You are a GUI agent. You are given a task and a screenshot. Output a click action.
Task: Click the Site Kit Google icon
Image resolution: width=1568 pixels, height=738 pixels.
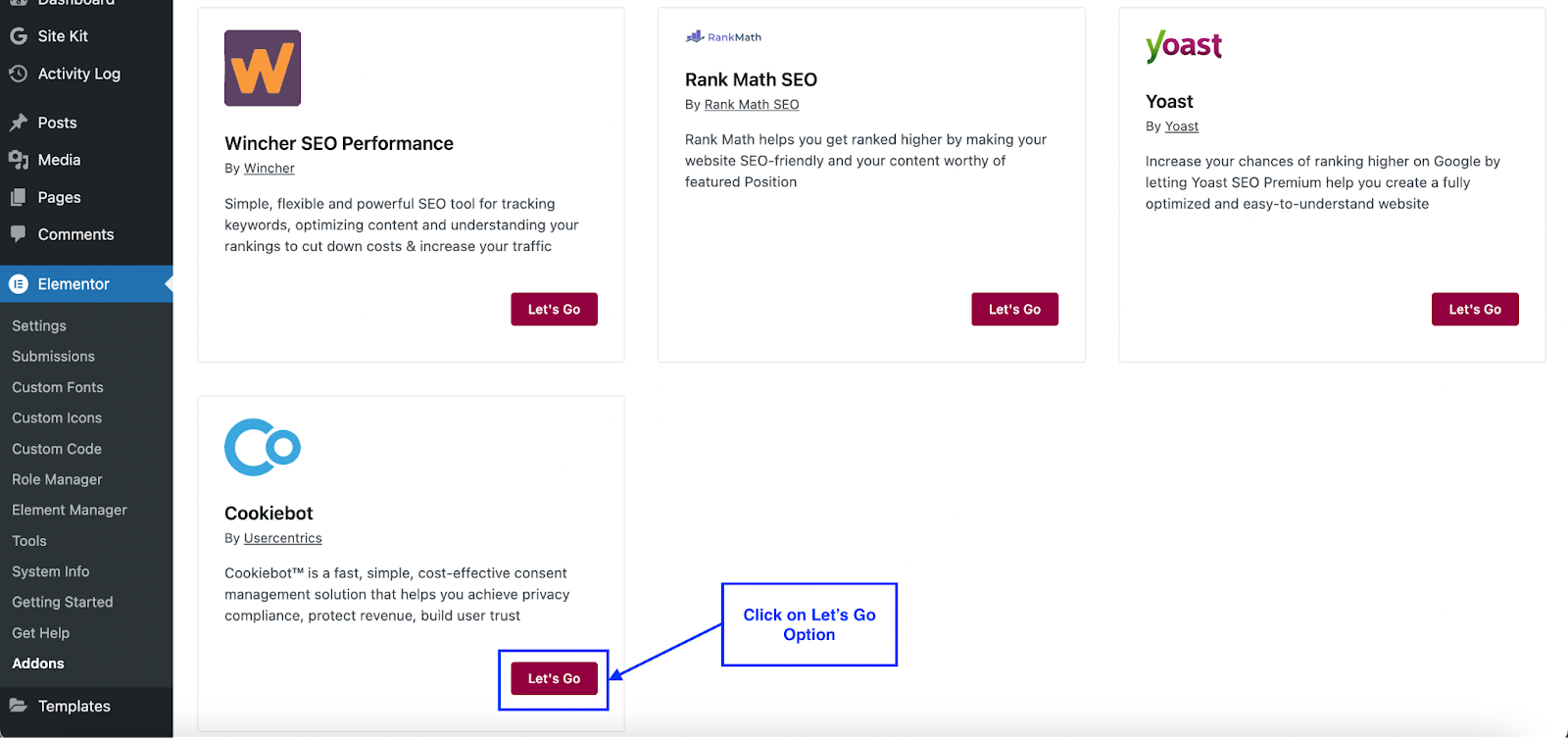pyautogui.click(x=18, y=36)
